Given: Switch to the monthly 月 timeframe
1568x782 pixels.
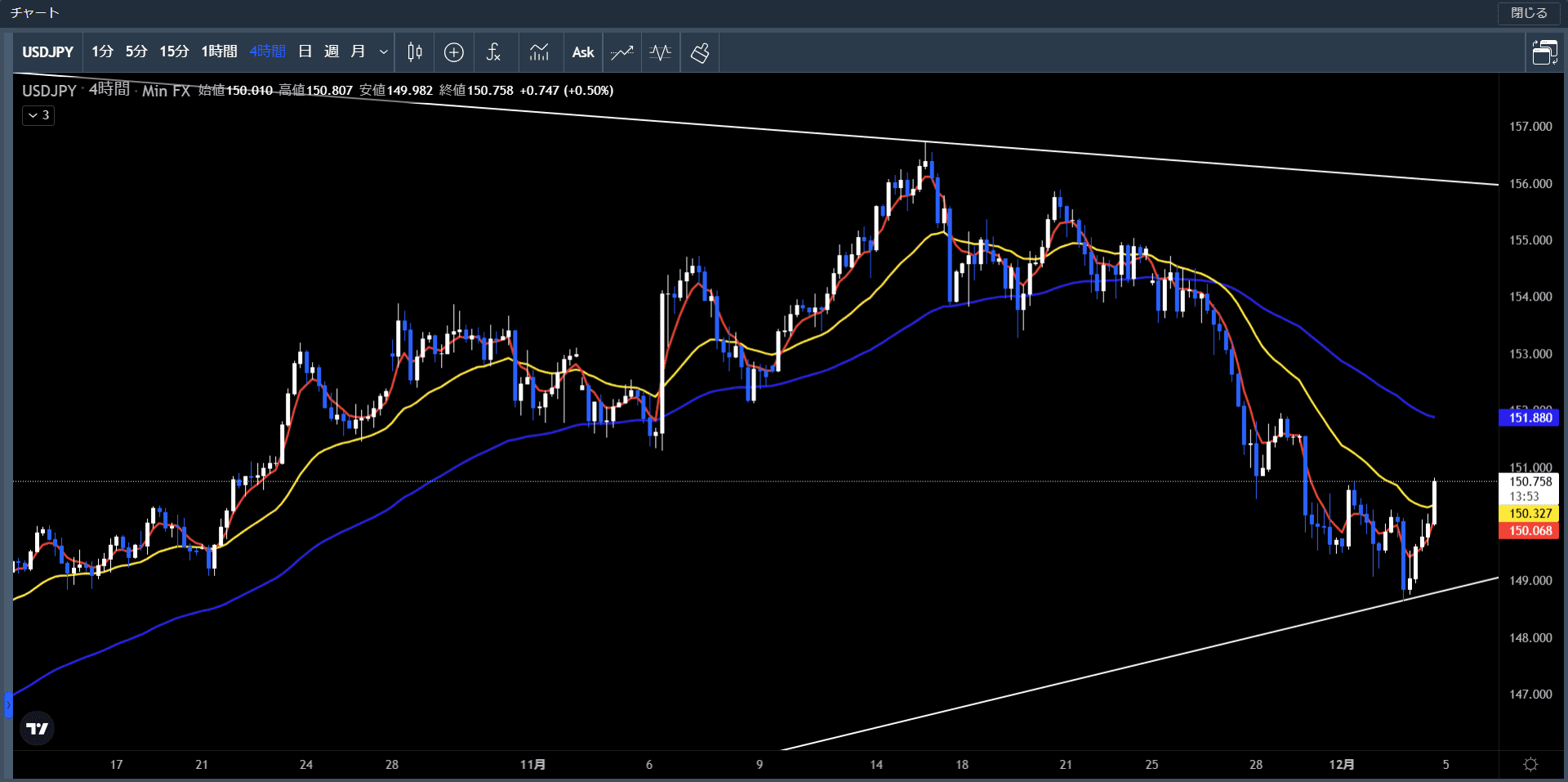Looking at the screenshot, I should 358,51.
